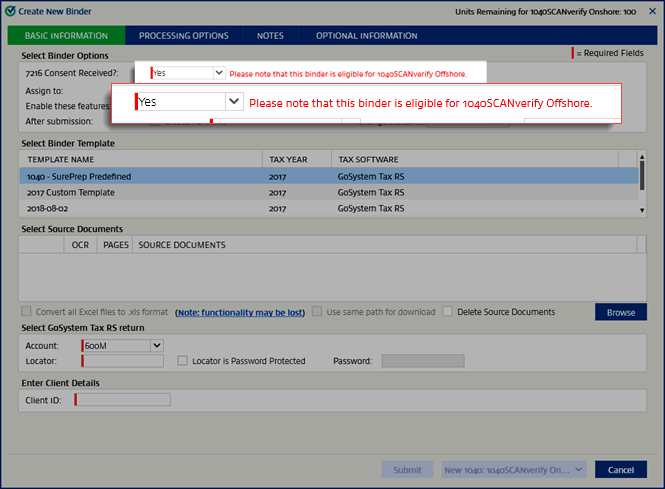
Task: Click the Client ID input field
Action: click(122, 400)
